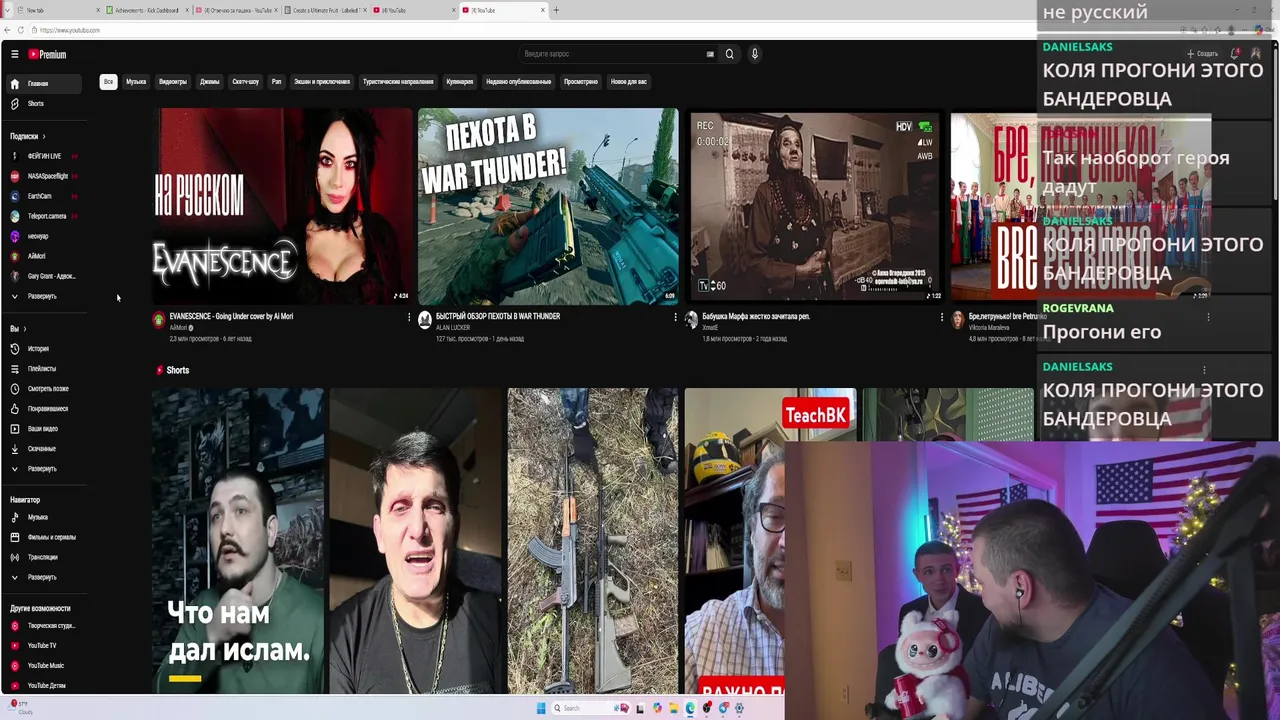Open options menu for EVANESCENCE video

(x=409, y=318)
